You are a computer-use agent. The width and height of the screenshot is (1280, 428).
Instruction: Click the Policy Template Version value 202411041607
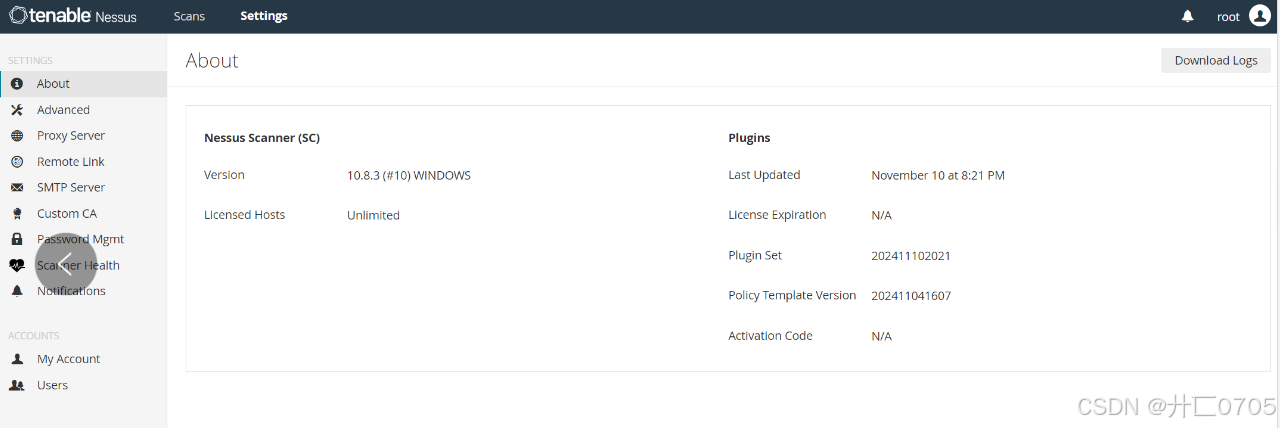[x=911, y=296]
